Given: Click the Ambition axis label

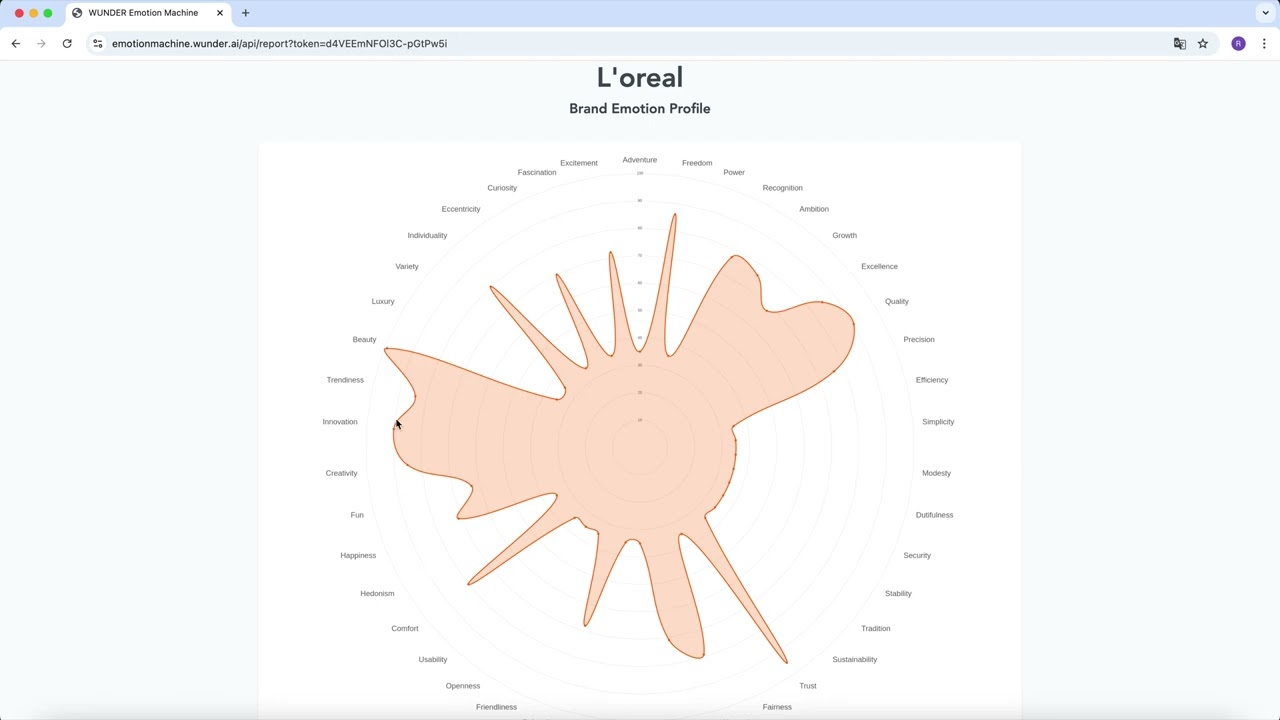Looking at the screenshot, I should click(x=814, y=209).
